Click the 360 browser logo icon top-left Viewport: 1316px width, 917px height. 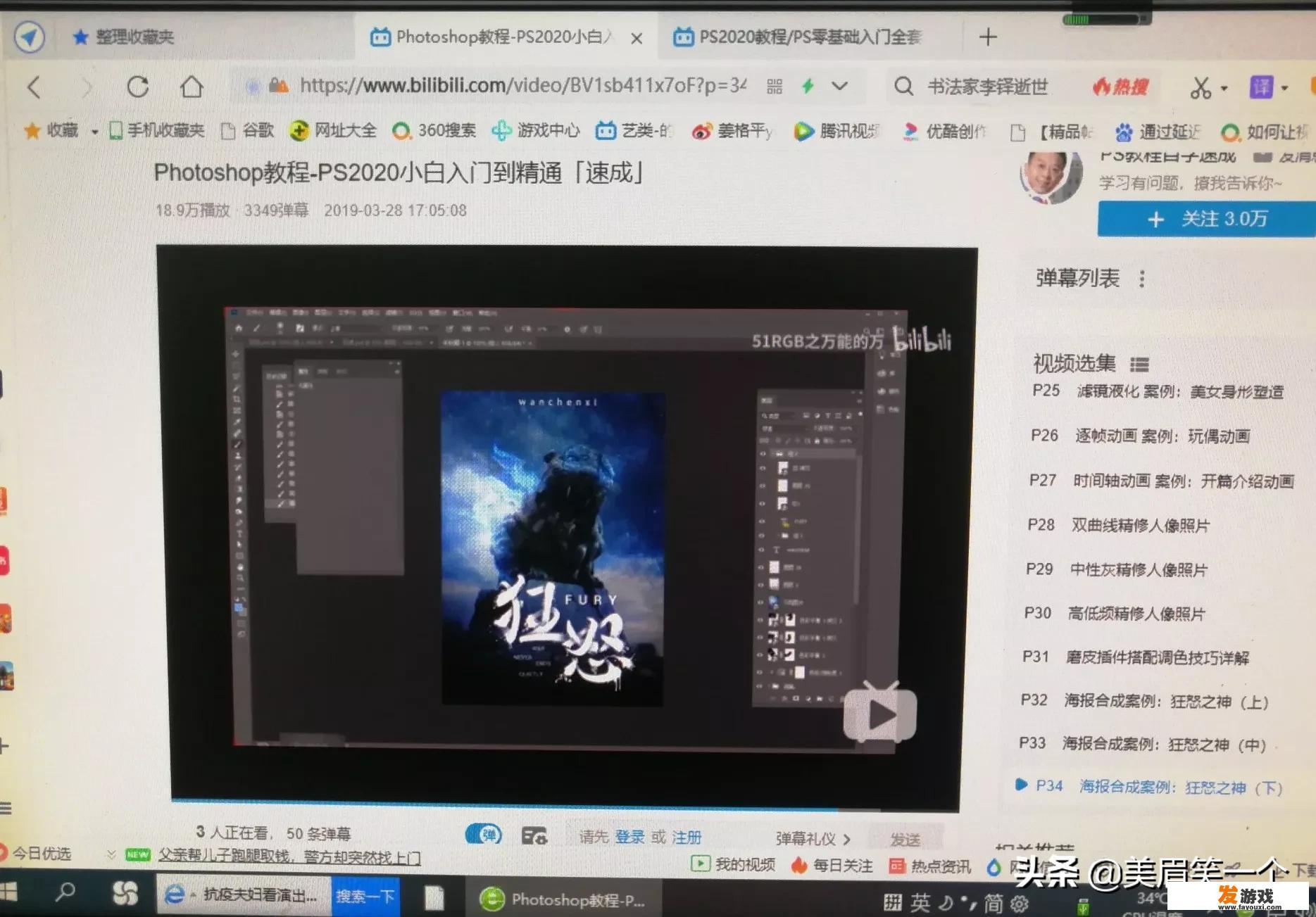30,37
